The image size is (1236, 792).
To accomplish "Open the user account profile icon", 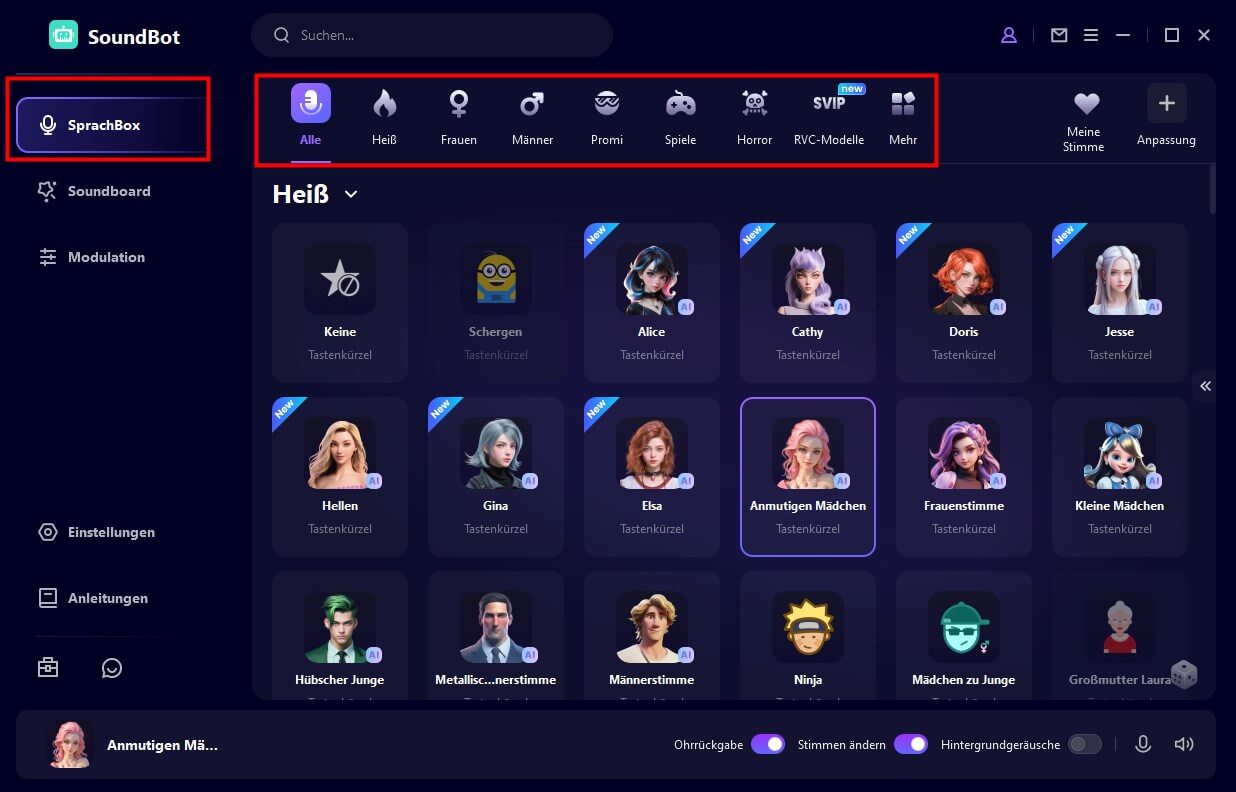I will point(1009,35).
